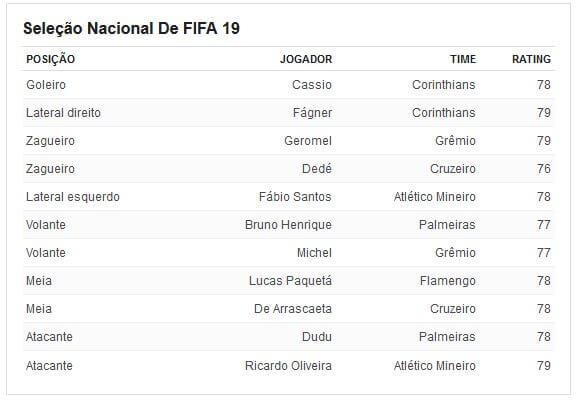Click the RATING column header
This screenshot has width=577, height=402.
(531, 59)
